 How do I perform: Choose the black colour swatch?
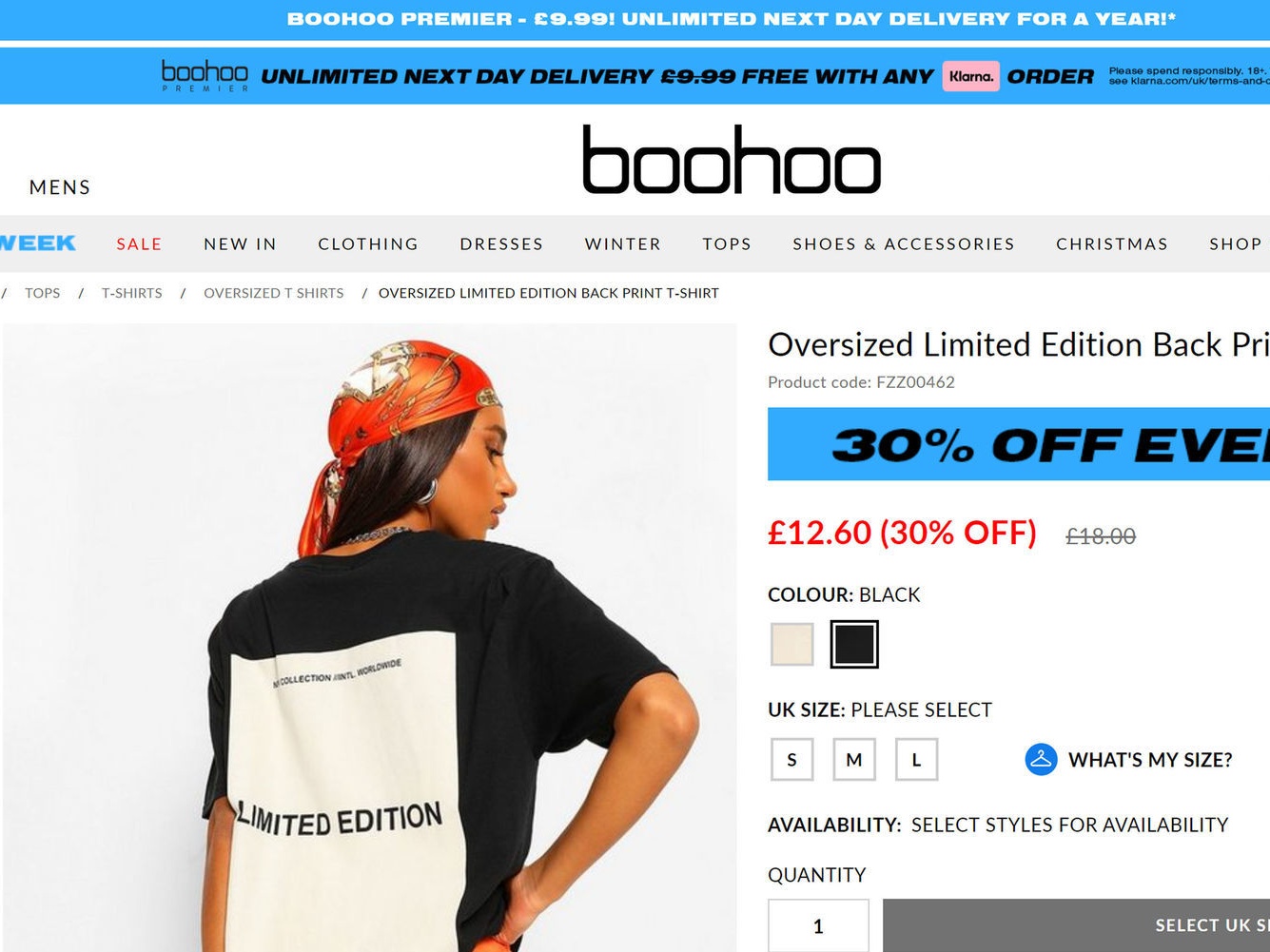coord(853,644)
